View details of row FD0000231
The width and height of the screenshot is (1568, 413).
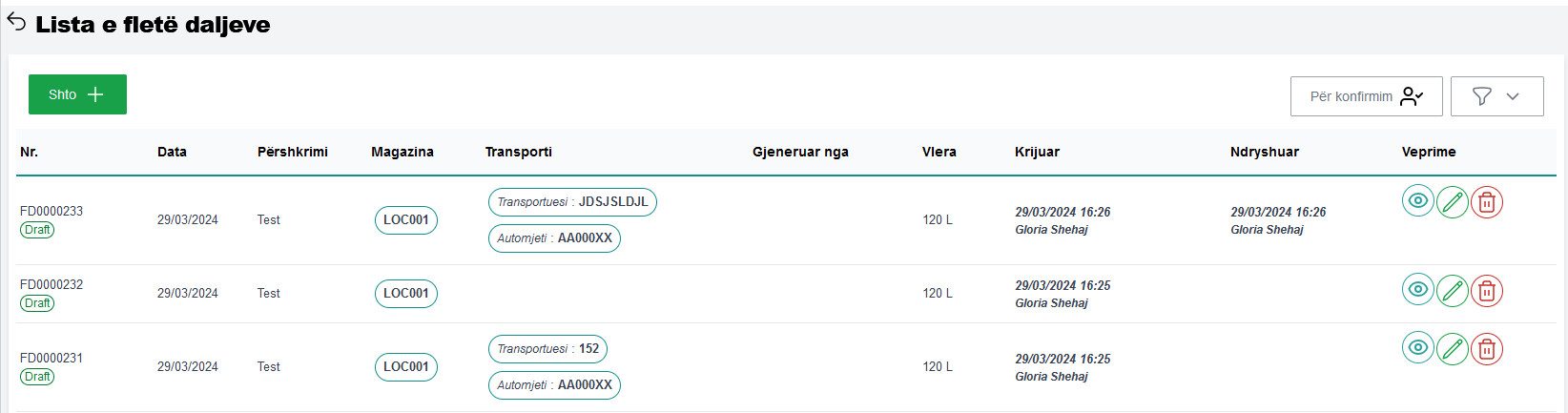tap(1417, 348)
